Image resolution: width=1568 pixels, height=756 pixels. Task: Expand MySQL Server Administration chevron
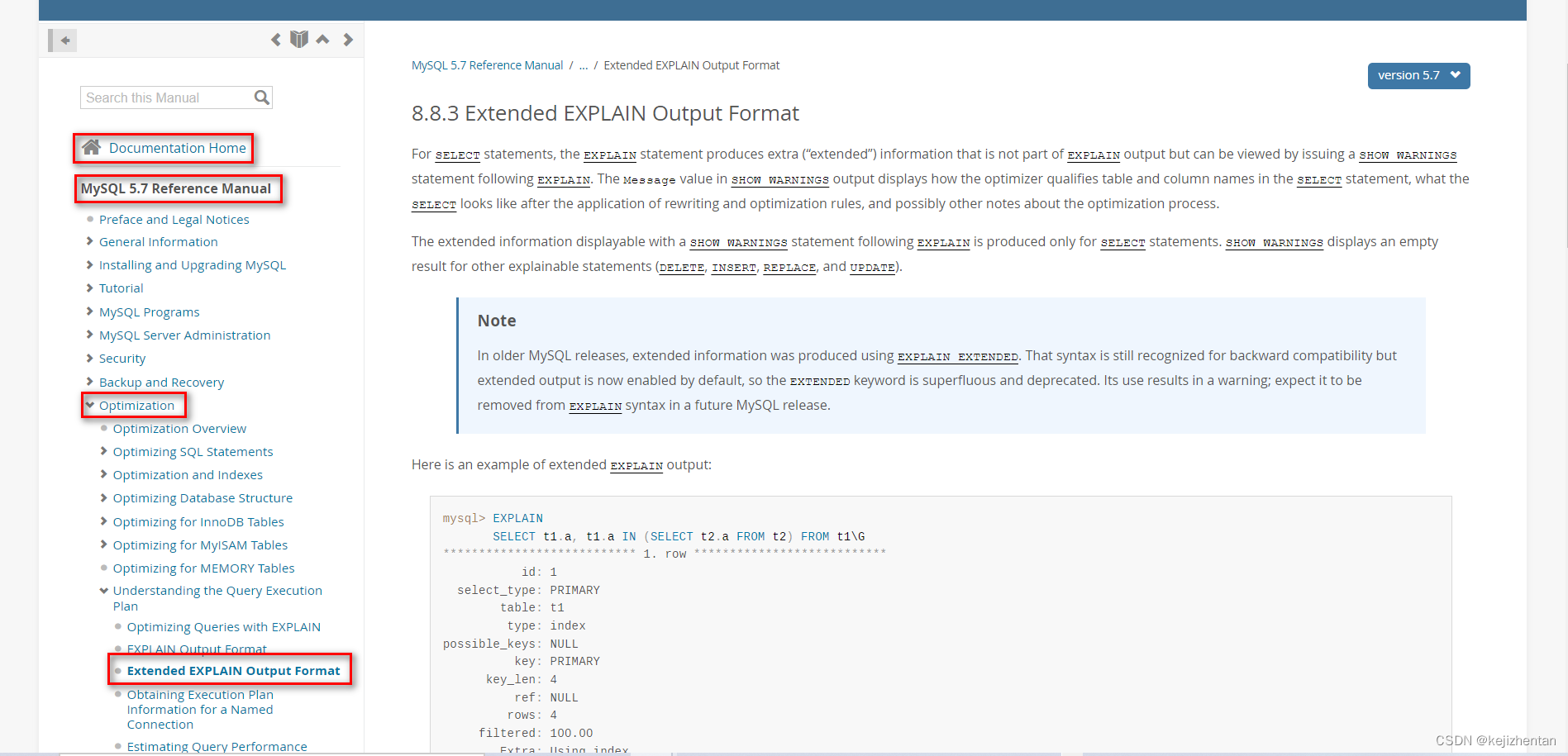pyautogui.click(x=89, y=335)
